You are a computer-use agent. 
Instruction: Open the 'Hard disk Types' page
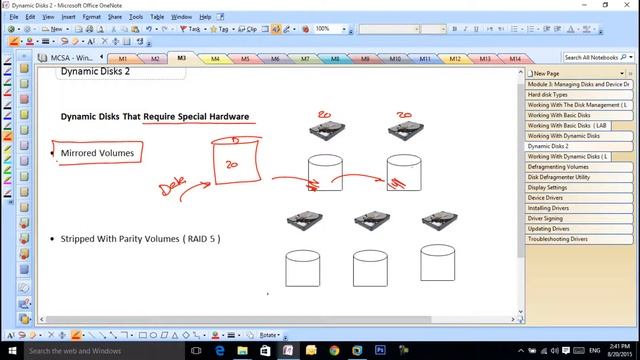pos(579,95)
